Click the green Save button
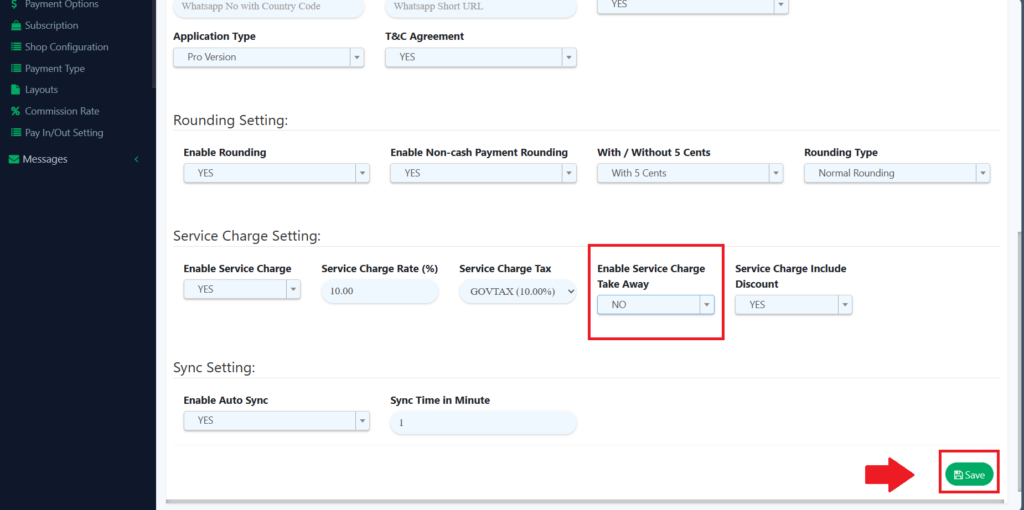1024x510 pixels. [968, 475]
